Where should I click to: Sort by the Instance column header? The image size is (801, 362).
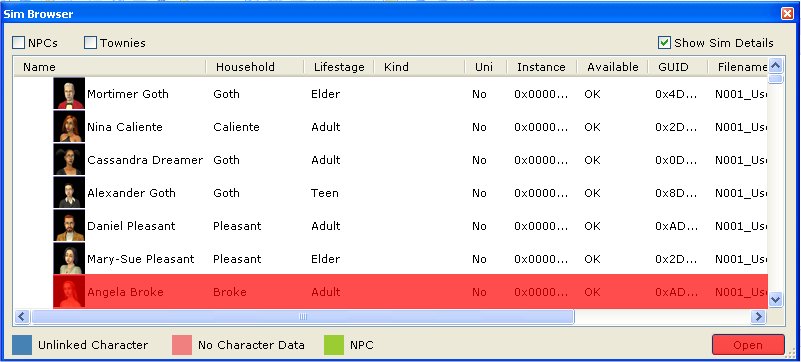tap(542, 67)
